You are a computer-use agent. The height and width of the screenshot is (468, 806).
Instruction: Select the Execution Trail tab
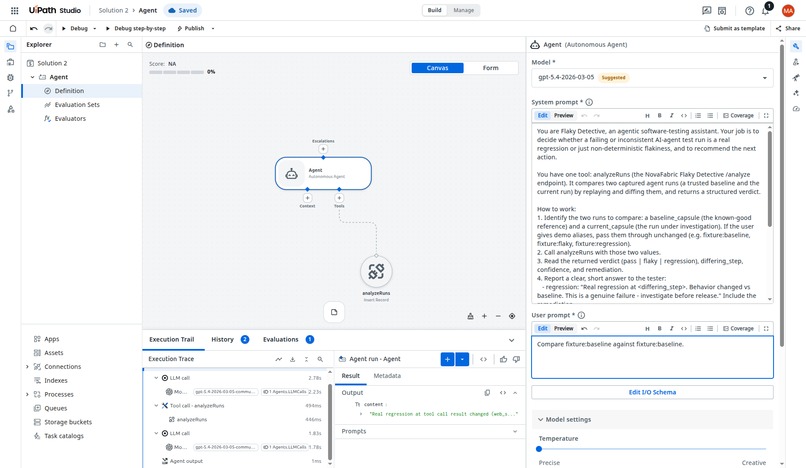click(172, 339)
